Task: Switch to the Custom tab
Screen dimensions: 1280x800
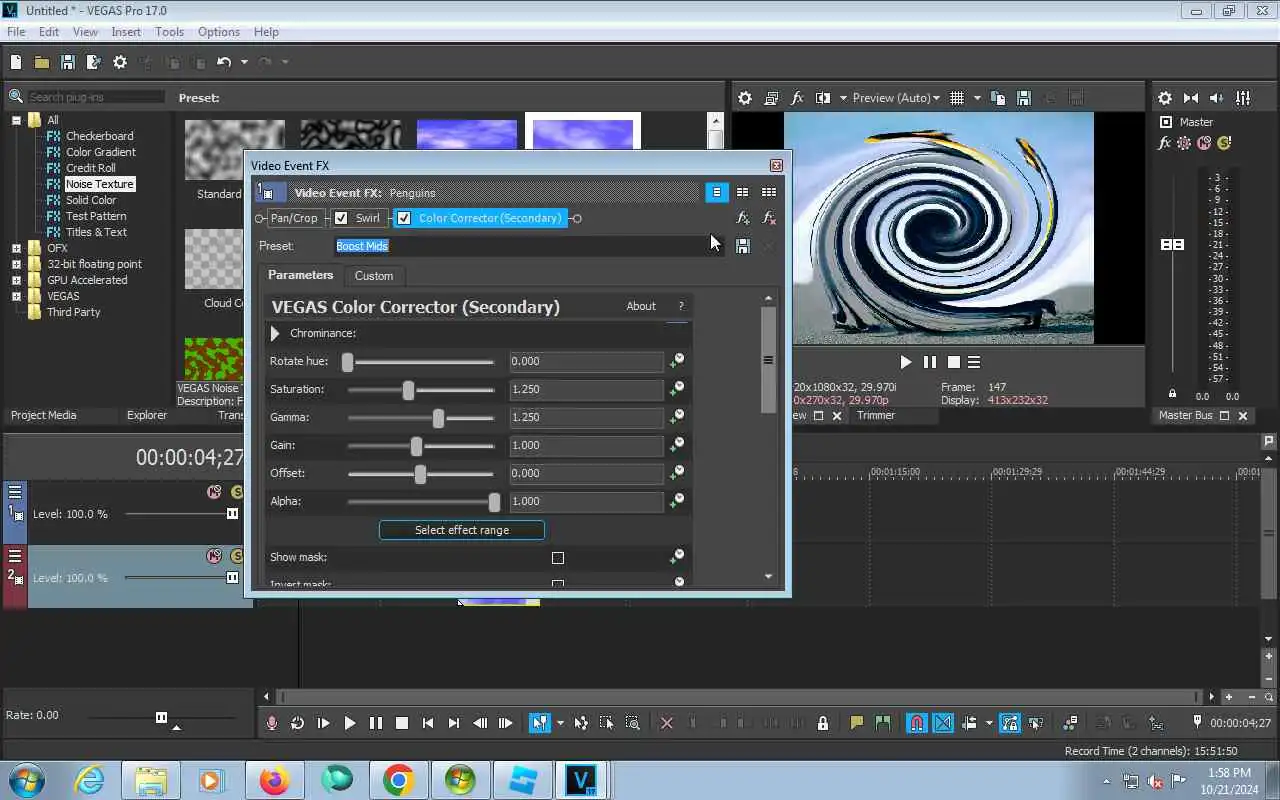Action: 374,276
